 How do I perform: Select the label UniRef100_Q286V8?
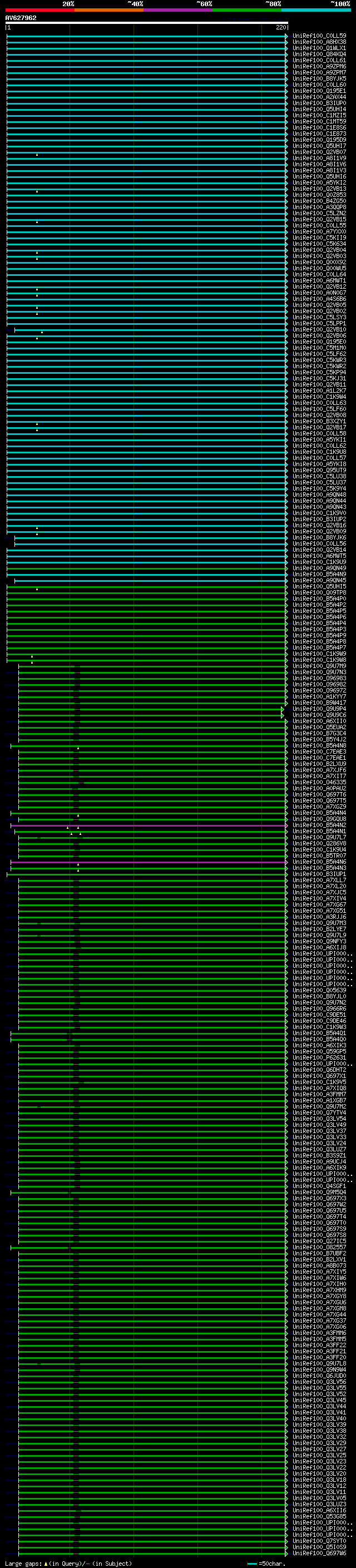point(319,844)
